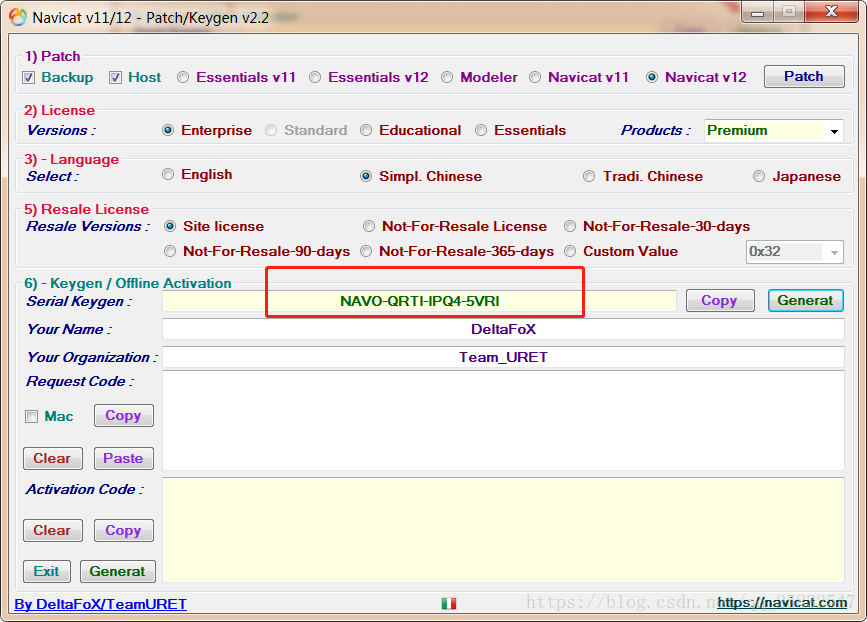
Task: Click the Patch button
Action: tap(804, 76)
